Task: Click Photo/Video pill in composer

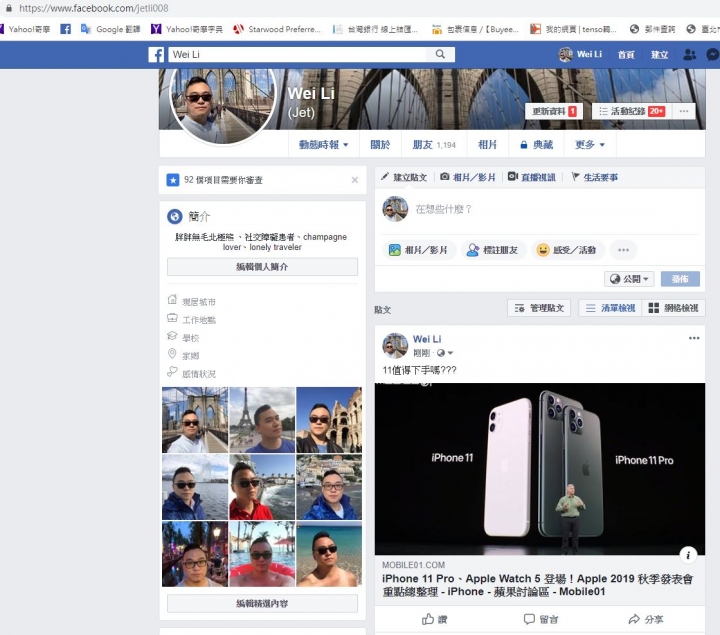Action: click(419, 250)
